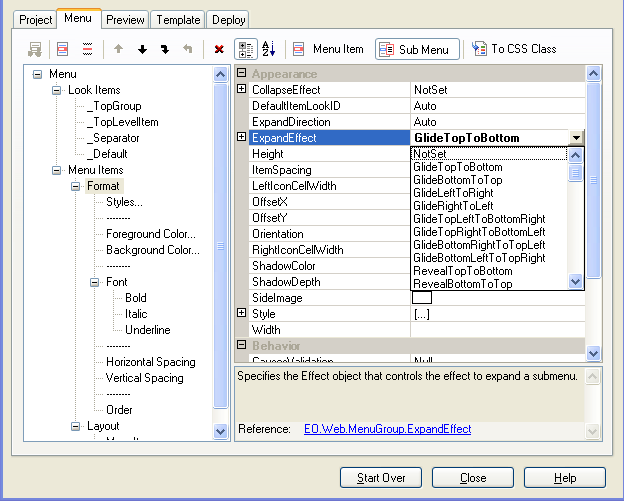Select the _TopGroup tree item
Viewport: 624px width, 501px height.
click(x=114, y=106)
